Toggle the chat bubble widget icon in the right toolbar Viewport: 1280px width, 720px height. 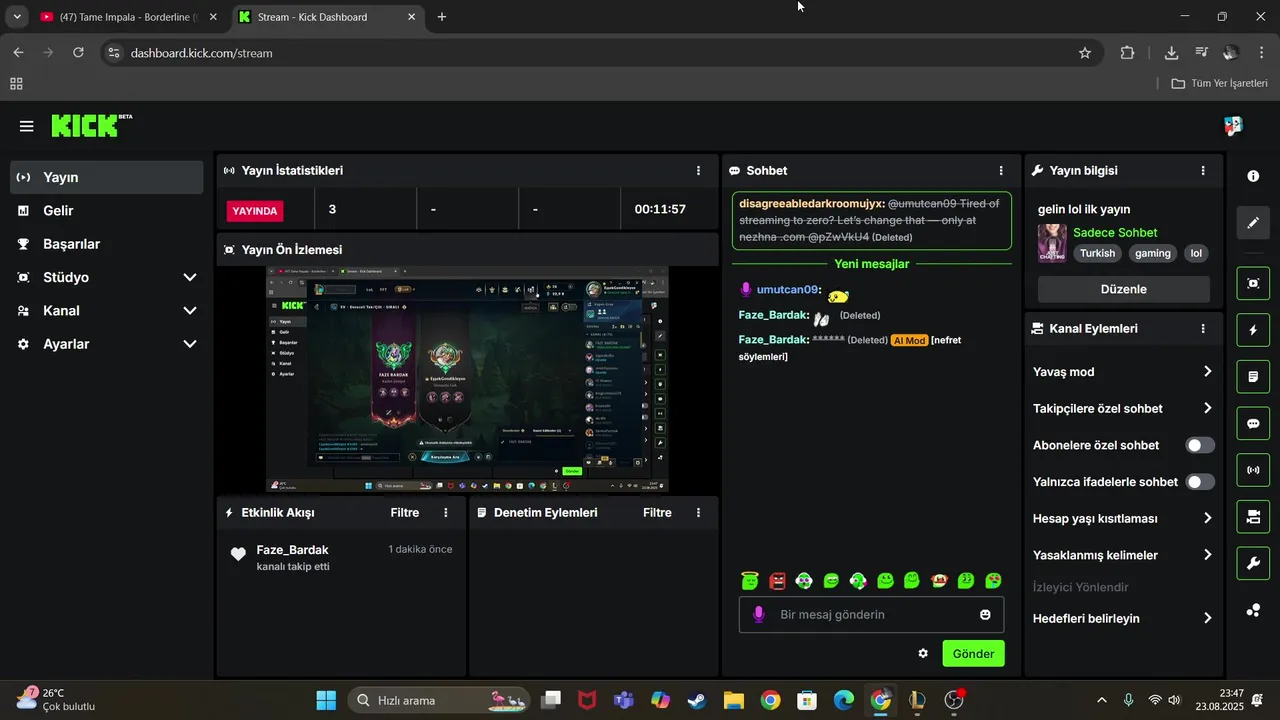point(1253,423)
